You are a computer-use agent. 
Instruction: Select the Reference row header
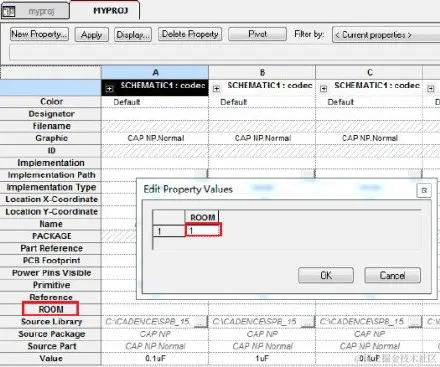pos(51,297)
